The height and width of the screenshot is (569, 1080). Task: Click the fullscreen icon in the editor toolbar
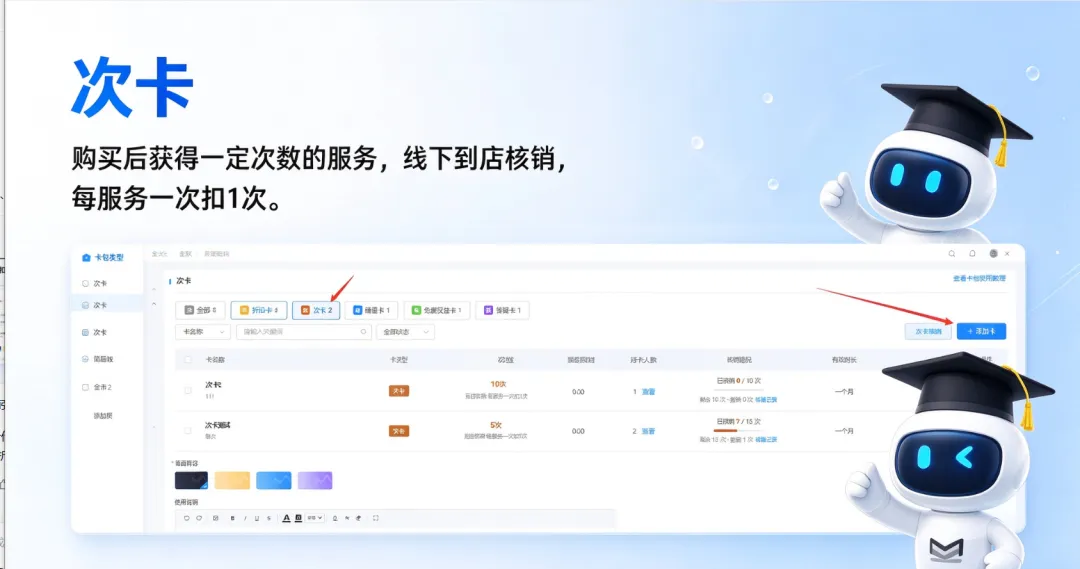(x=375, y=518)
